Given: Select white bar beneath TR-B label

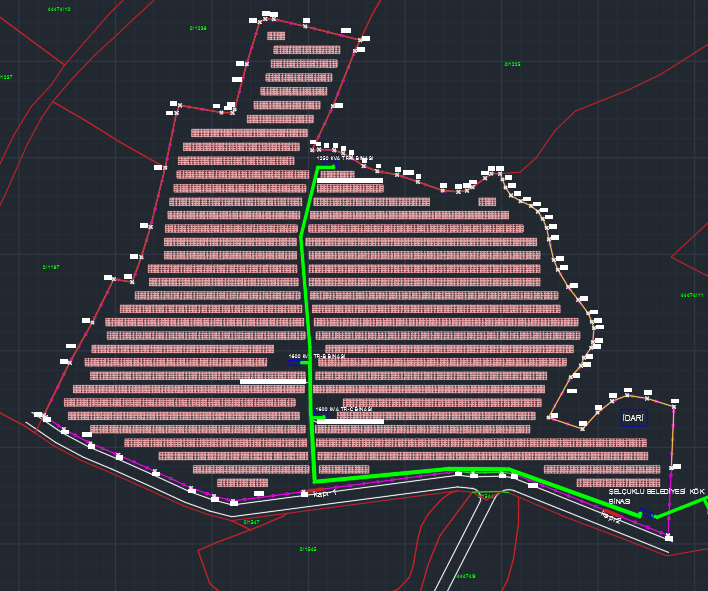Looking at the screenshot, I should [x=272, y=381].
